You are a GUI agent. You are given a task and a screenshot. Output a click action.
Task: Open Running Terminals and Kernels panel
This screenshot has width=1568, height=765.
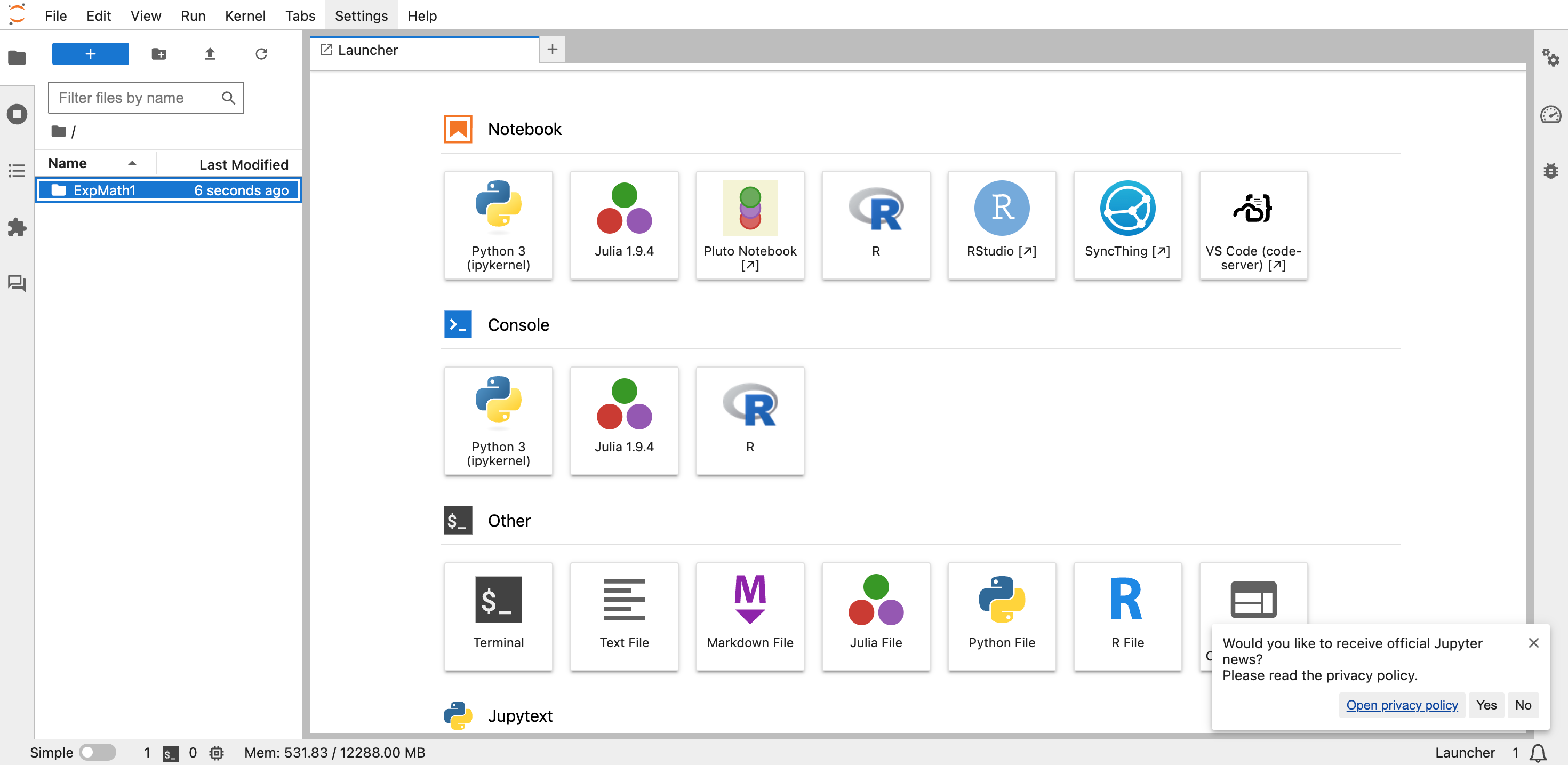coord(17,114)
